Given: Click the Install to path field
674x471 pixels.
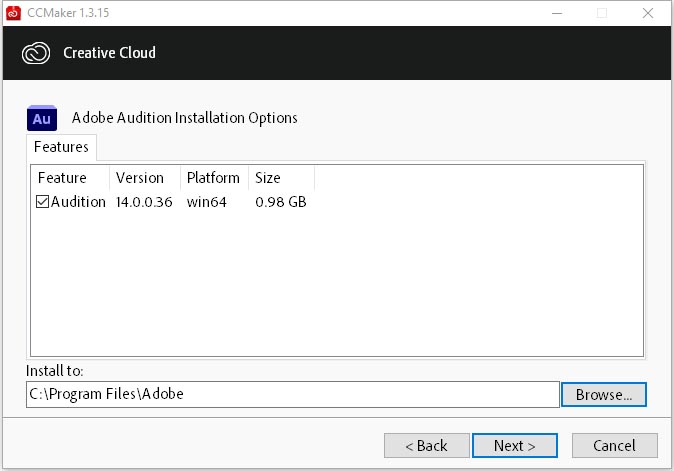Looking at the screenshot, I should 292,394.
